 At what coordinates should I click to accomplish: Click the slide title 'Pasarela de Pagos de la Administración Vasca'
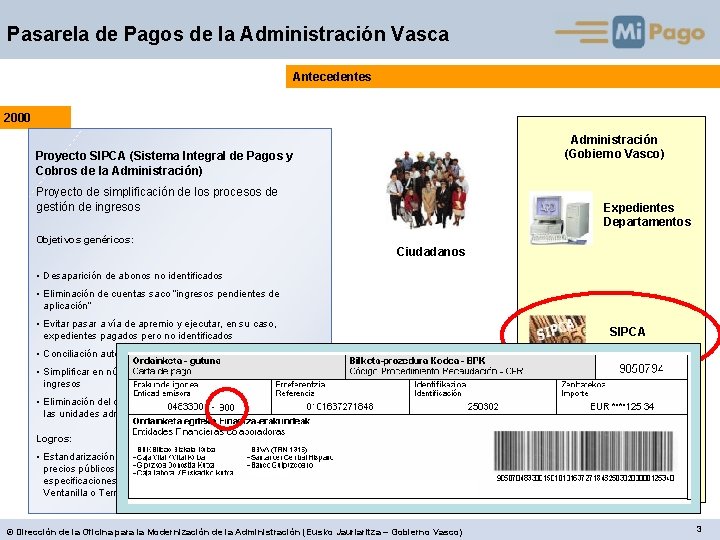click(x=228, y=34)
